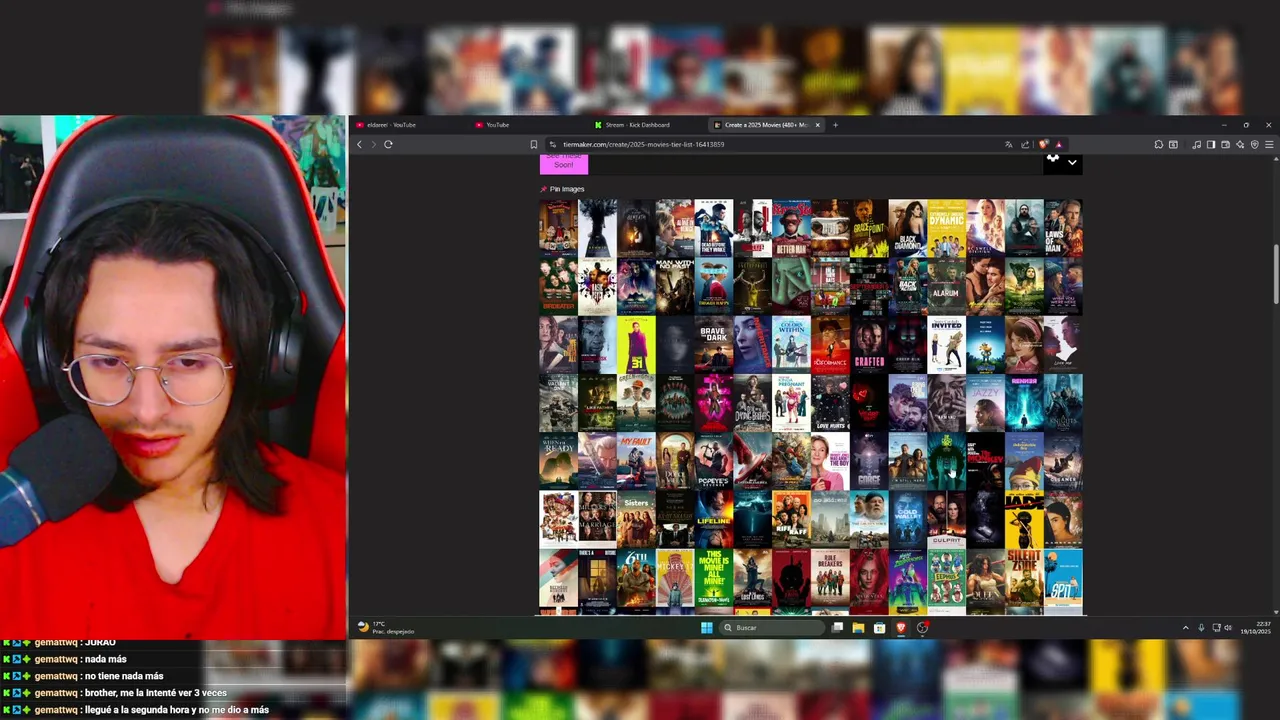1280x720 pixels.
Task: Open Microsoft Store from the taskbar
Action: [x=879, y=628]
